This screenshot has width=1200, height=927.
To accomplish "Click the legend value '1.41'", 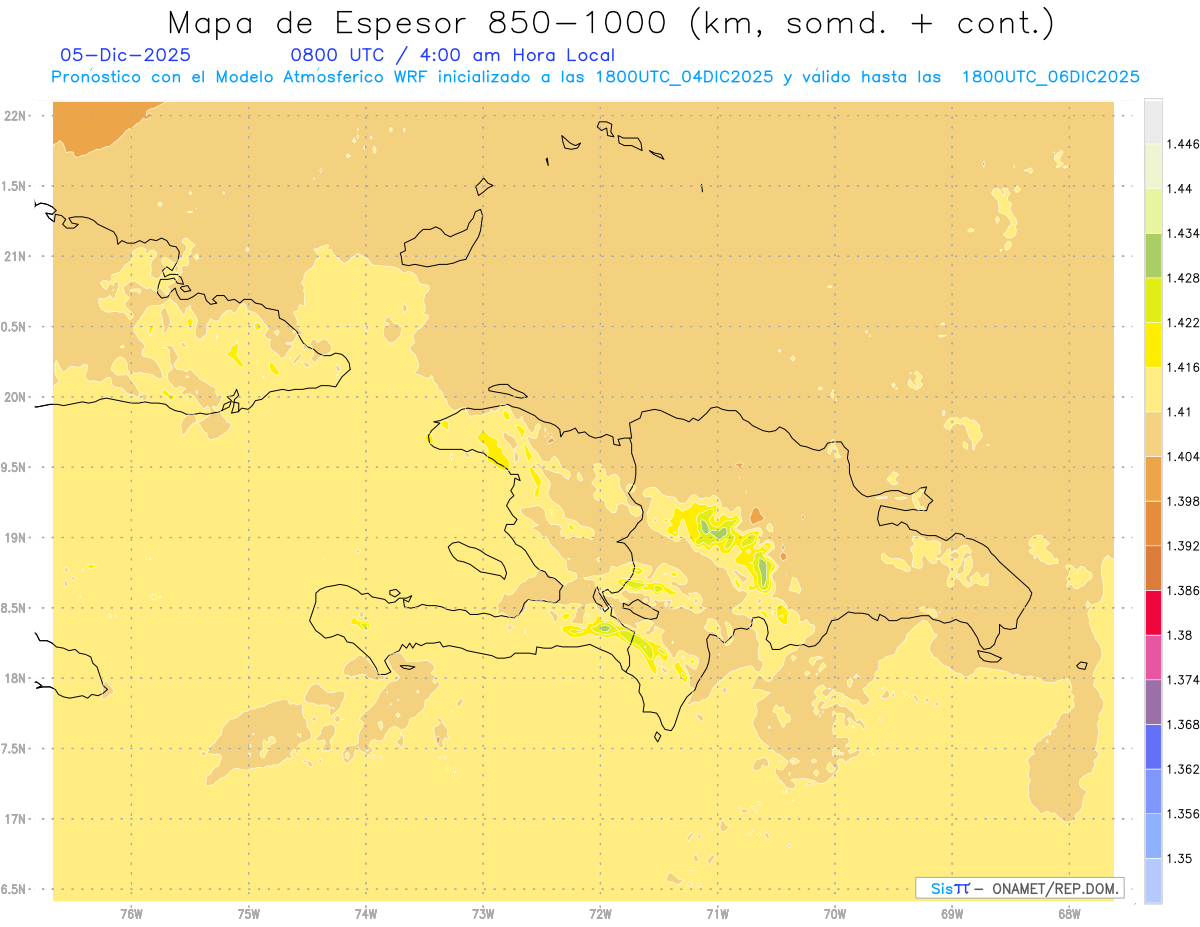I will [x=1177, y=412].
